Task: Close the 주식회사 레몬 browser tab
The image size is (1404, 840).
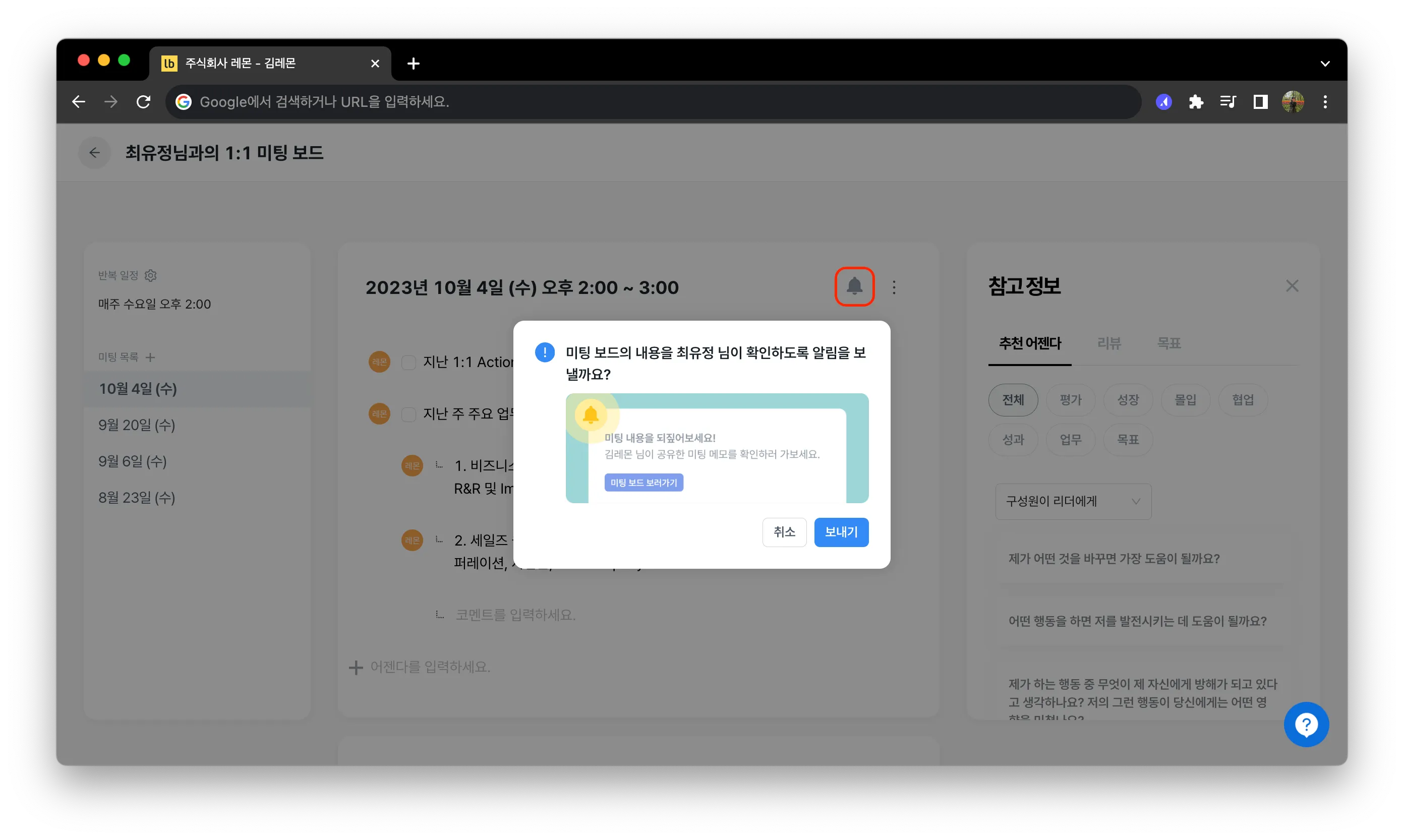Action: point(375,64)
